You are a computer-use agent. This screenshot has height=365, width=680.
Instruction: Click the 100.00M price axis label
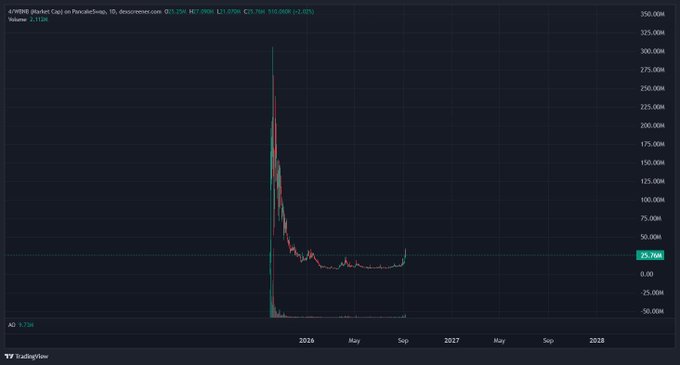pyautogui.click(x=652, y=200)
